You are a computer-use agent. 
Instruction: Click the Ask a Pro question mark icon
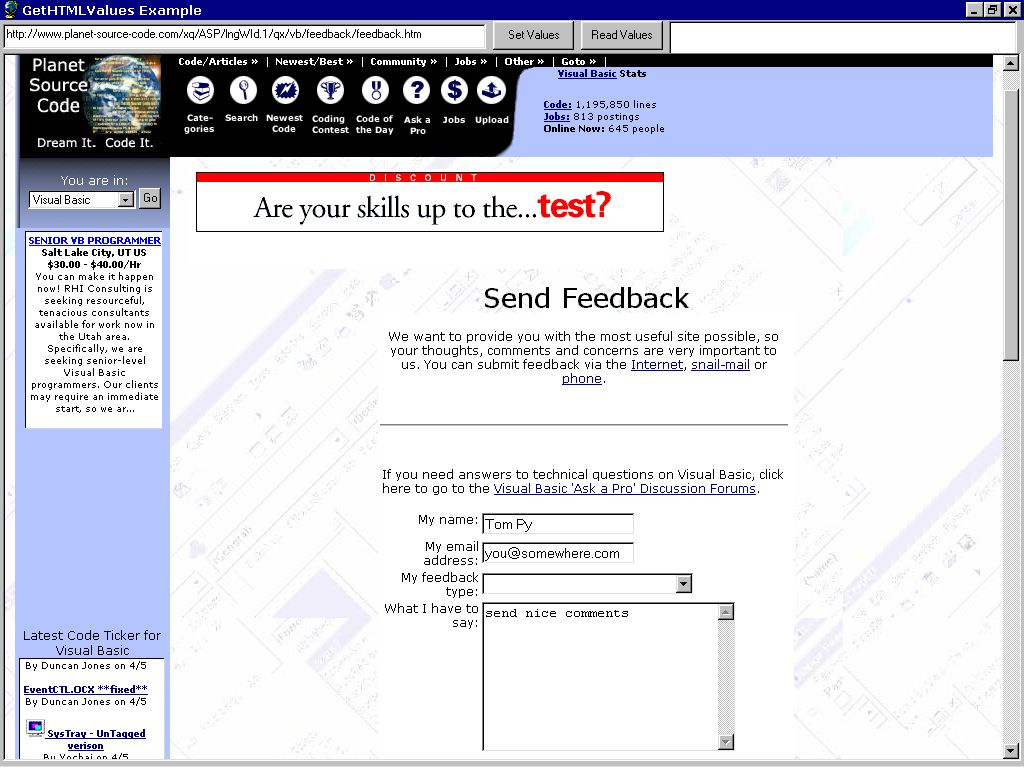click(416, 90)
